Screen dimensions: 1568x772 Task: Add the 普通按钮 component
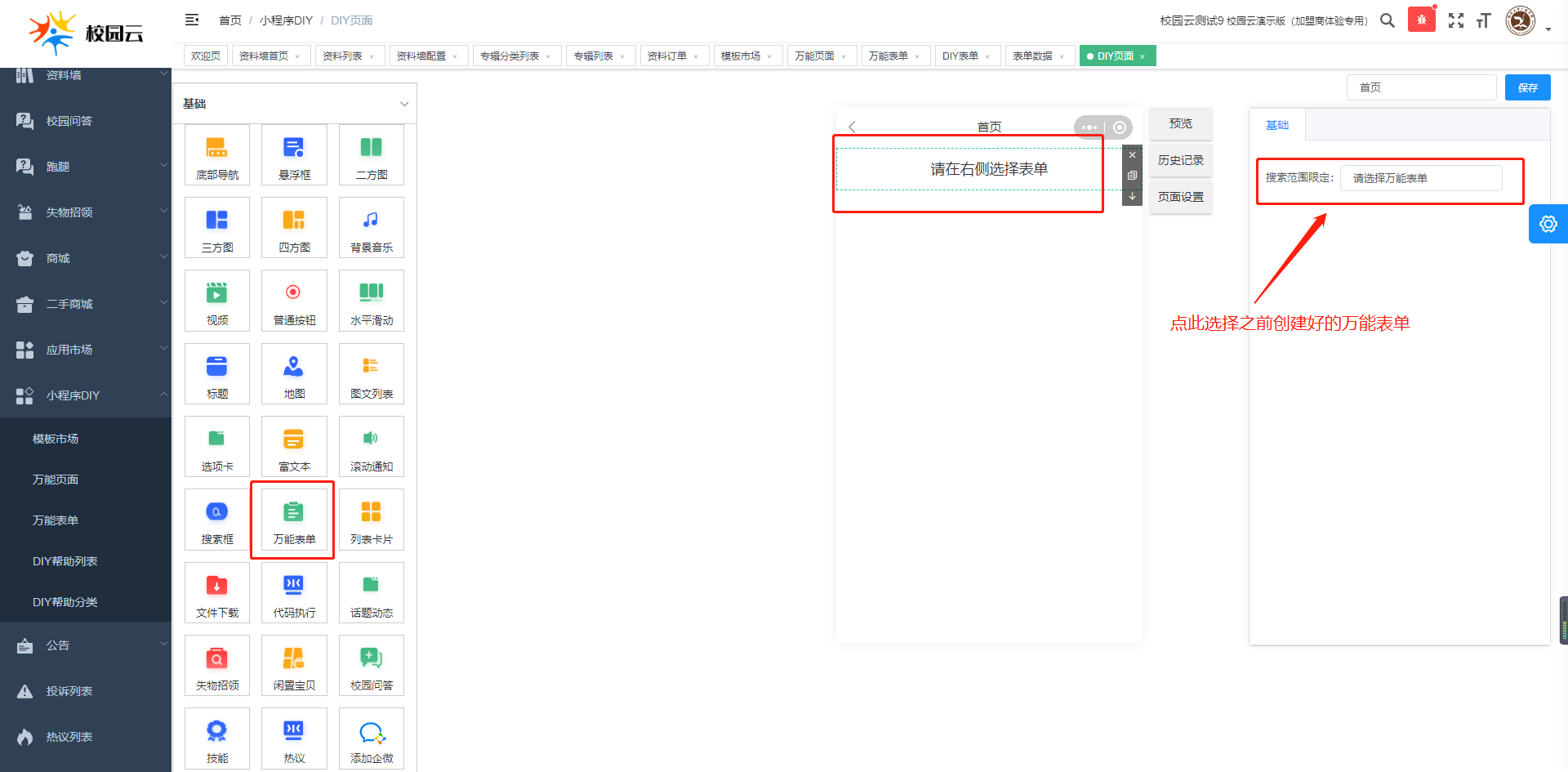(294, 301)
